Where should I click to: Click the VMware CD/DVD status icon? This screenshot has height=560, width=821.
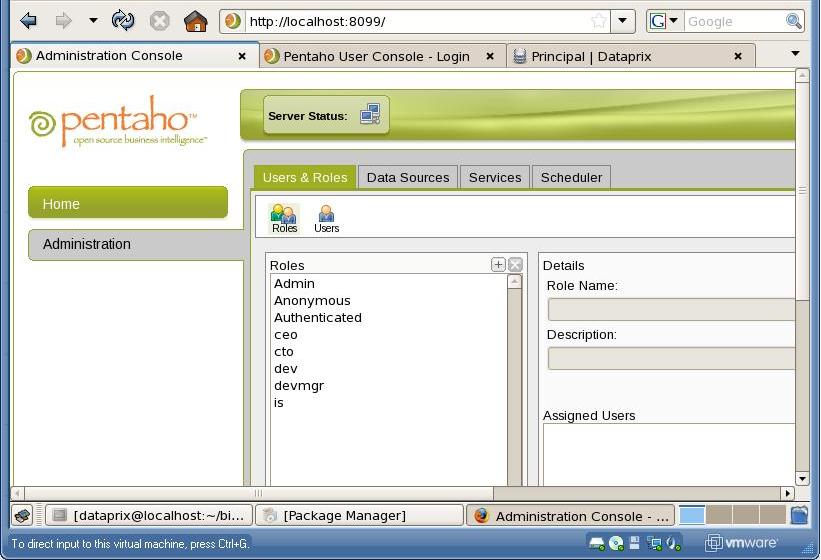(616, 544)
